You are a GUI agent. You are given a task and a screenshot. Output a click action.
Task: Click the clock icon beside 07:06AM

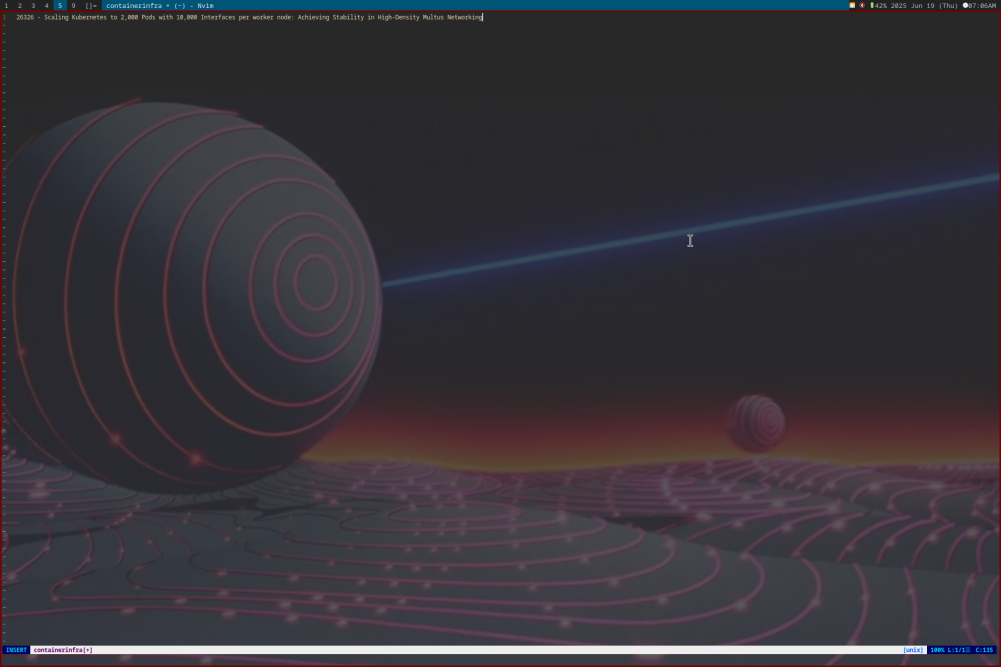point(965,5)
